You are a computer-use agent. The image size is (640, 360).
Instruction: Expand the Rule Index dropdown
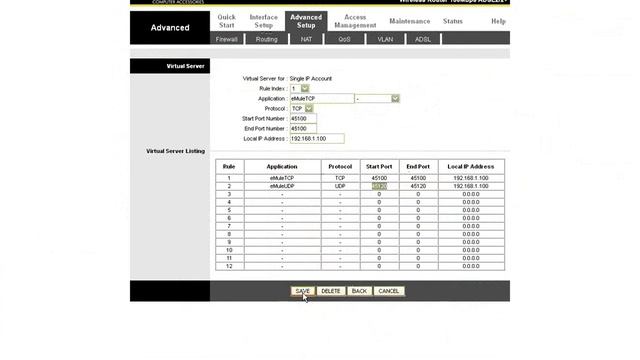[x=305, y=89]
